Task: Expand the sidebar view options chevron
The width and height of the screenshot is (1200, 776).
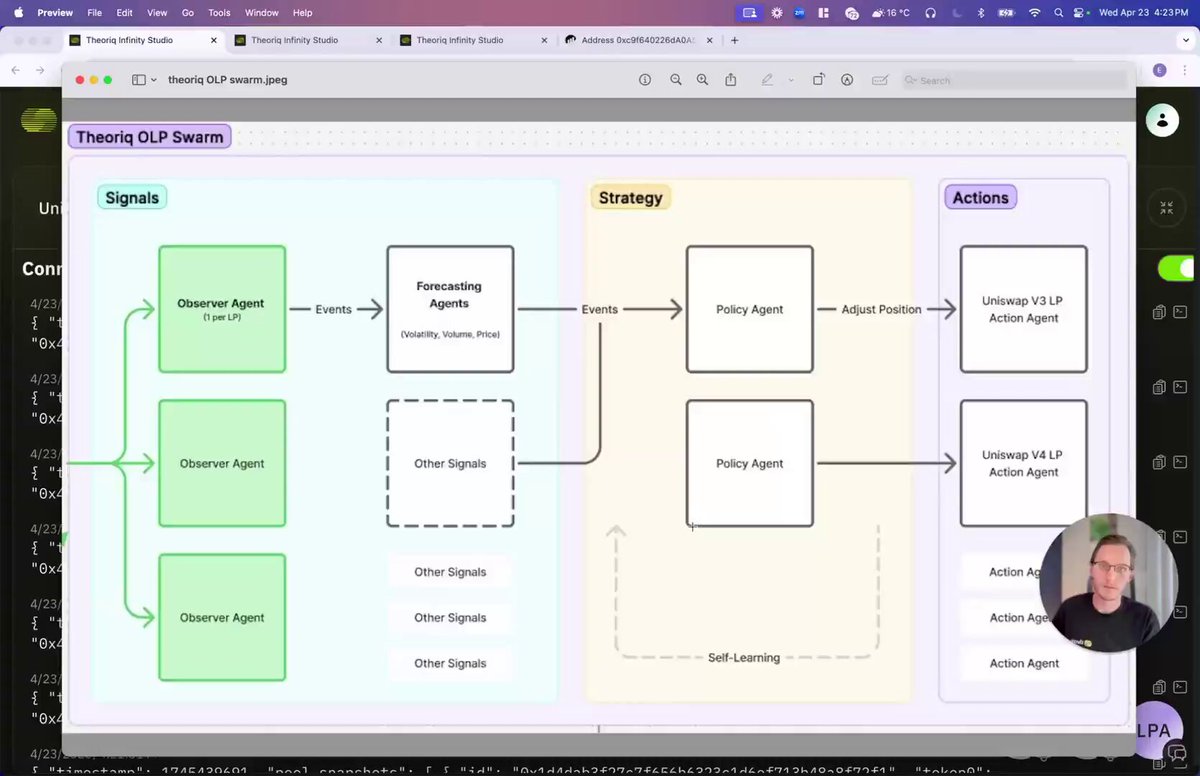Action: 154,80
